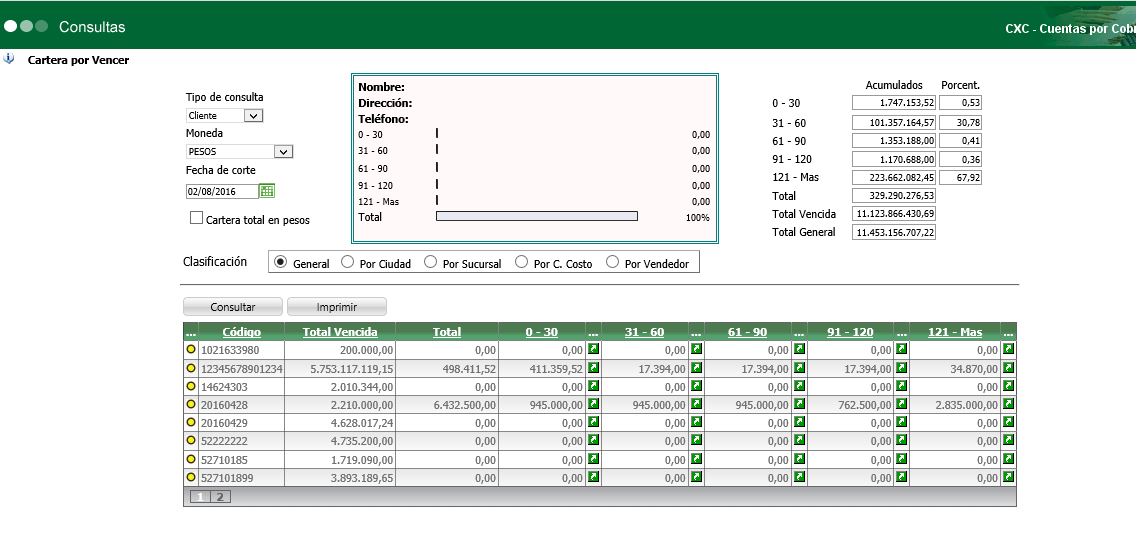Run the query with Consultar button
Viewport: 1138px width, 537px height.
click(233, 307)
